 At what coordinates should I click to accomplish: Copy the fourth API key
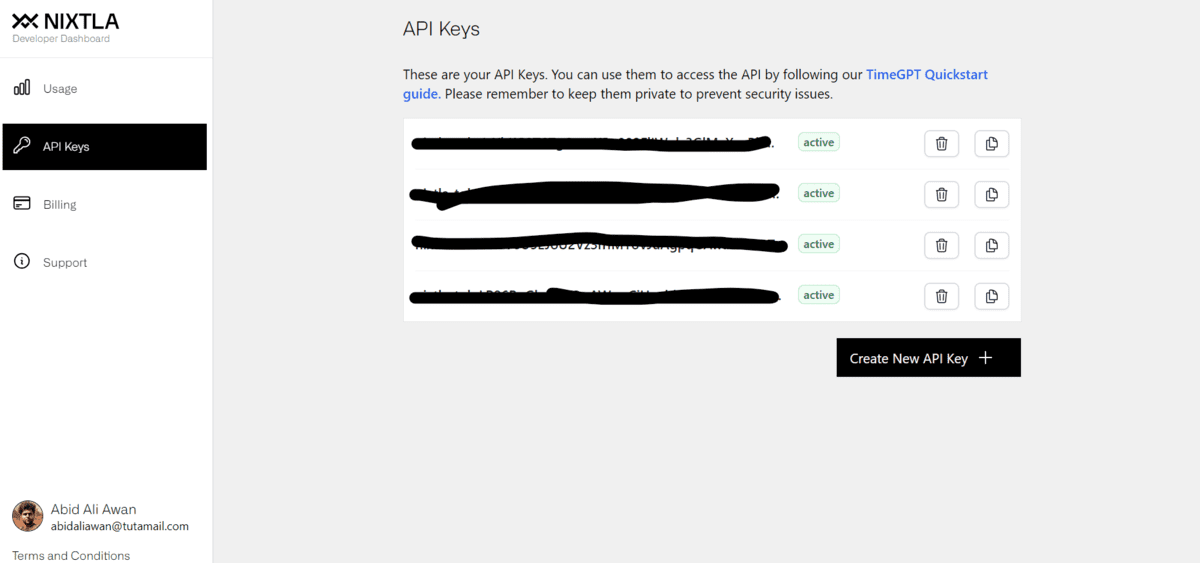991,296
